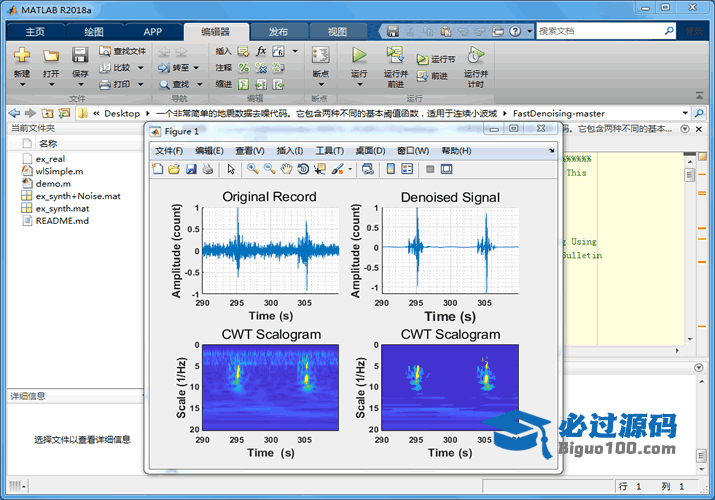Click Run and Time (运行并计时) icon
Image resolution: width=715 pixels, height=500 pixels.
click(x=476, y=55)
